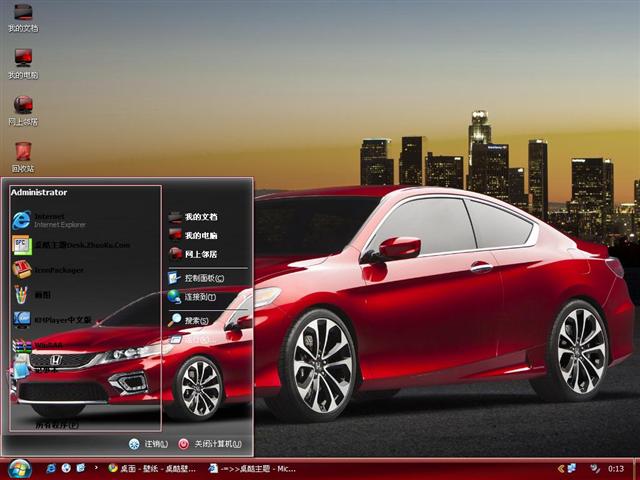Open 搜索 search from the start menu
The image size is (640, 480).
tap(195, 320)
